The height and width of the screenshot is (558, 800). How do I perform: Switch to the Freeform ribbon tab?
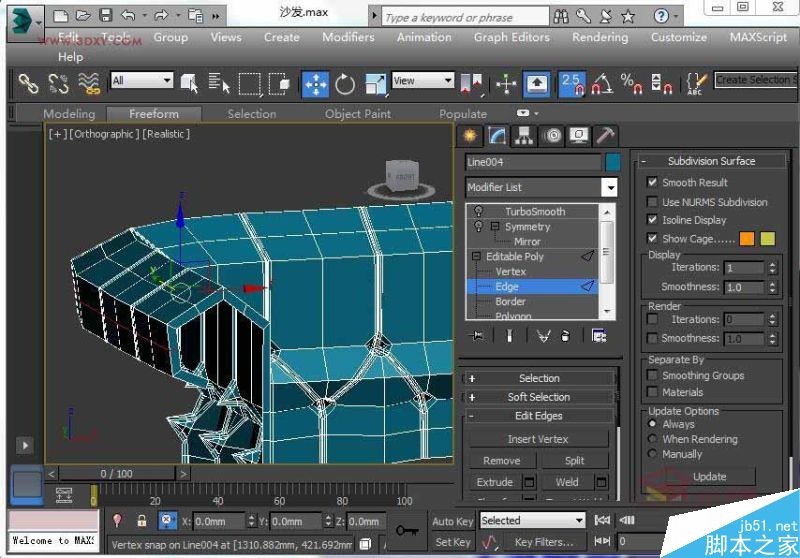point(154,114)
